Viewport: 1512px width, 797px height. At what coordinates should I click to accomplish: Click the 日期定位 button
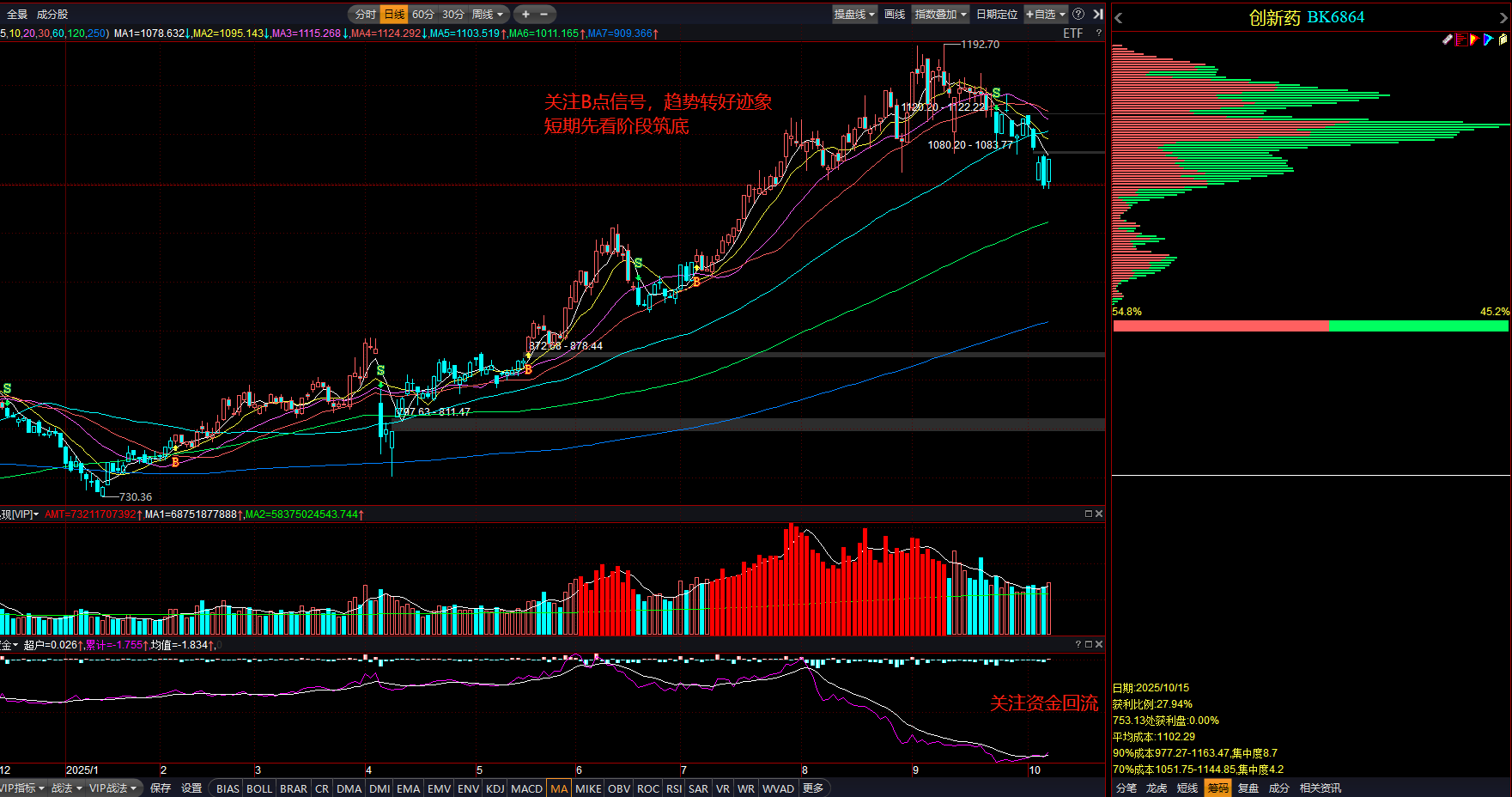point(996,15)
